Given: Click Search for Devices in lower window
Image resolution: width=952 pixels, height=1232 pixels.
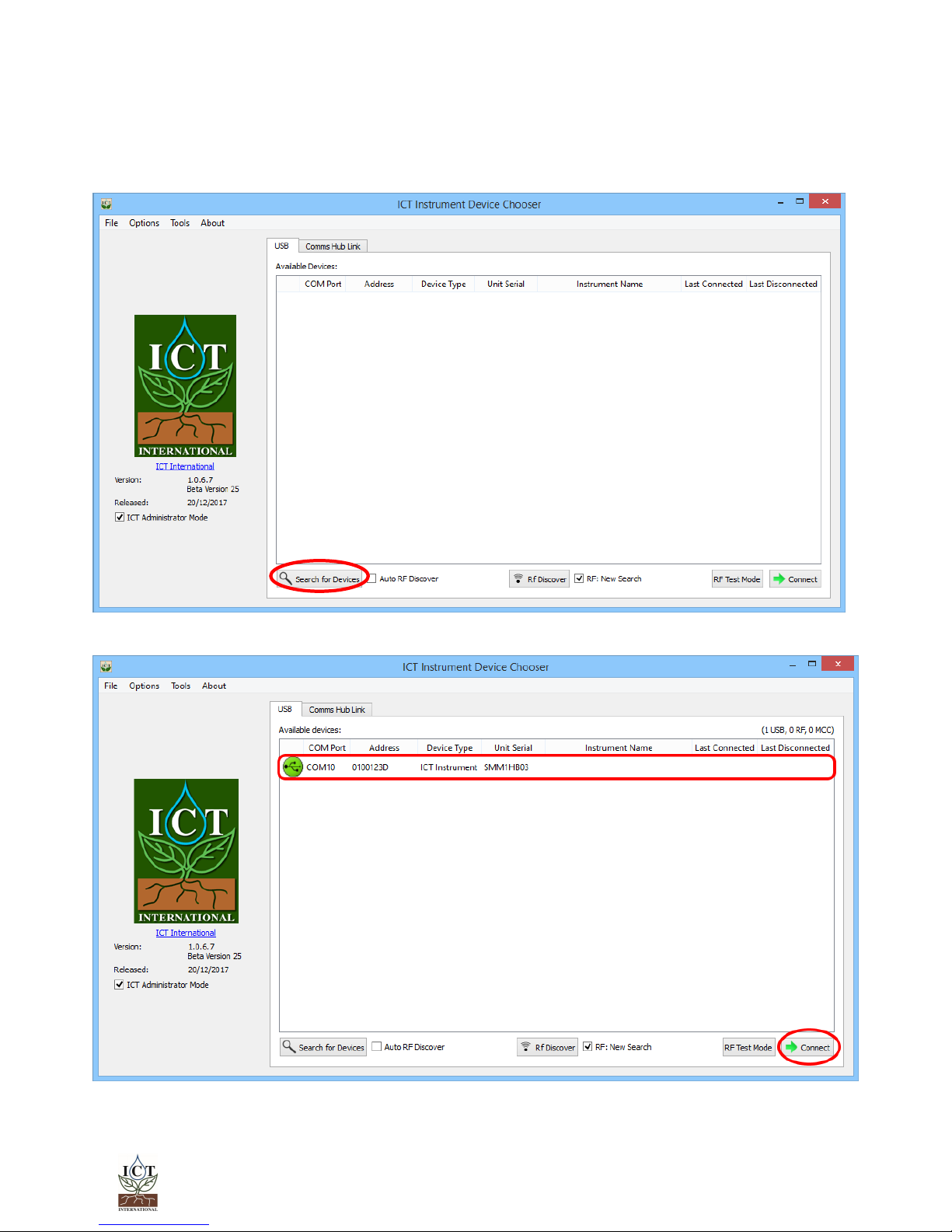Looking at the screenshot, I should tap(323, 1047).
